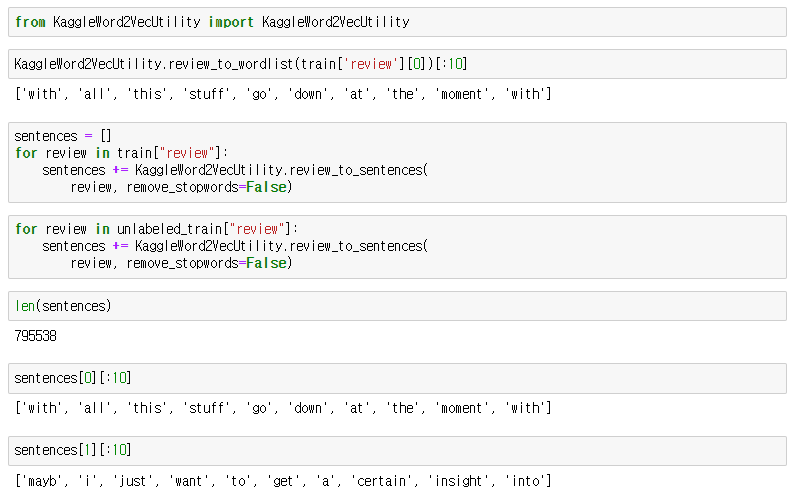Click the wordlist output below the review_to_wordlist cell

[283, 94]
